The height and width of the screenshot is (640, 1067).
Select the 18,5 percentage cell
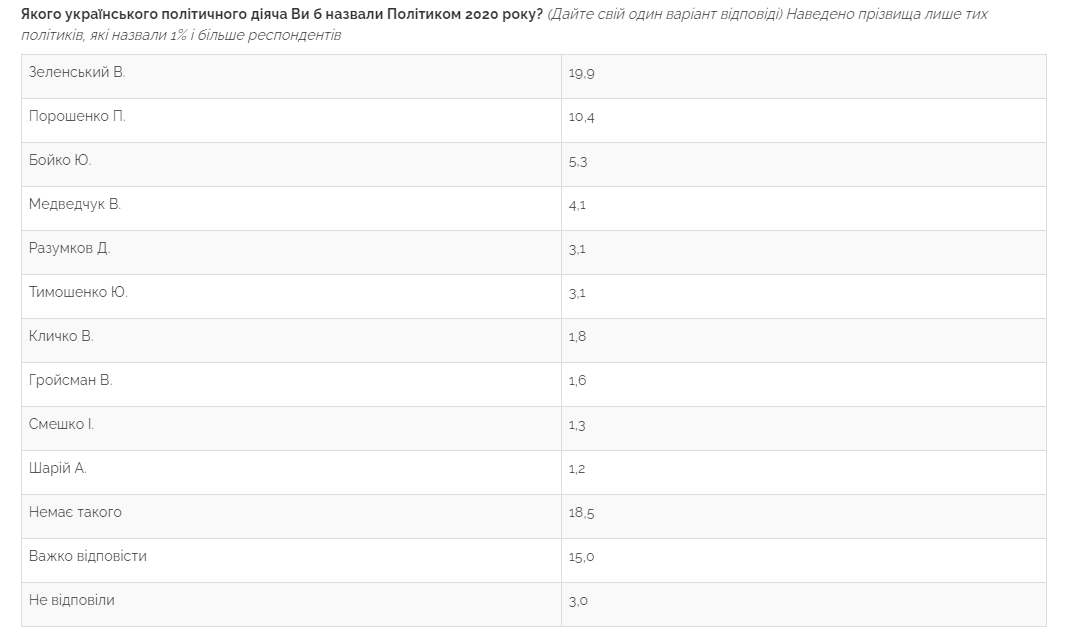point(582,513)
